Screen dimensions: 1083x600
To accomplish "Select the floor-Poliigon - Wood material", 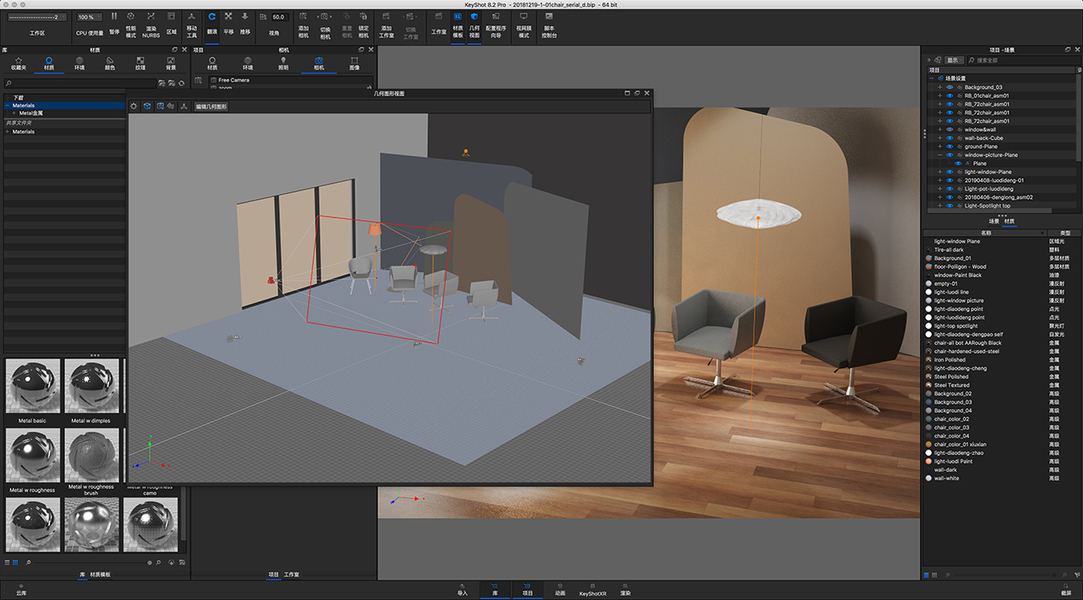I will pos(960,267).
